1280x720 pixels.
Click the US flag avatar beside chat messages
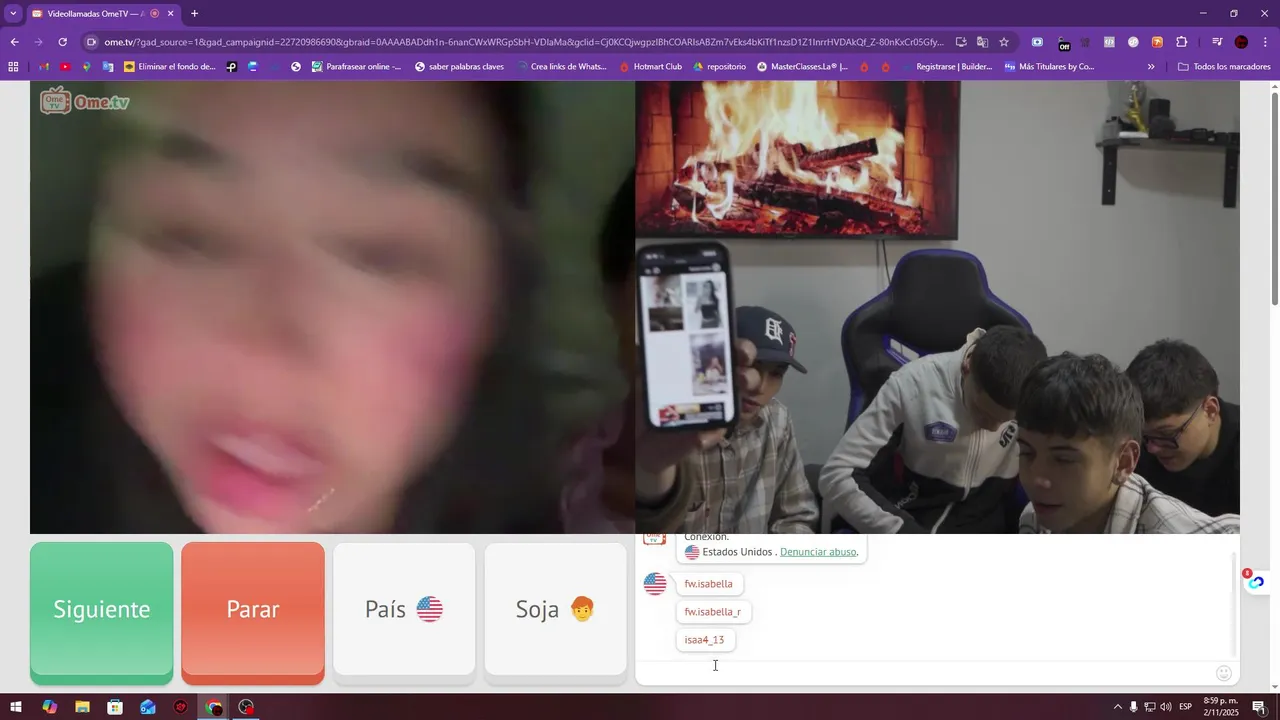(655, 584)
